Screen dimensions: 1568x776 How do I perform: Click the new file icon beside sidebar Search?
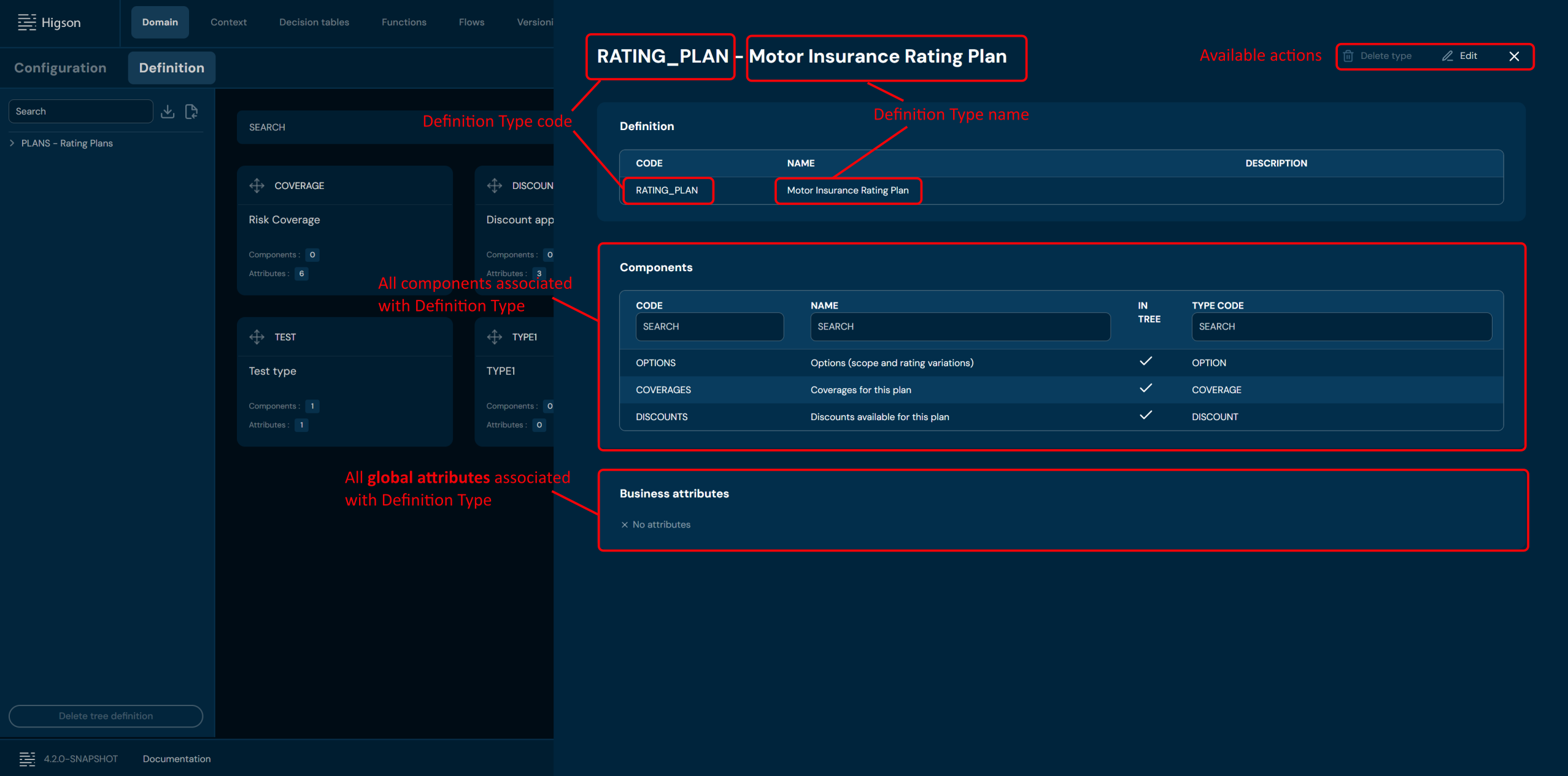click(x=191, y=112)
